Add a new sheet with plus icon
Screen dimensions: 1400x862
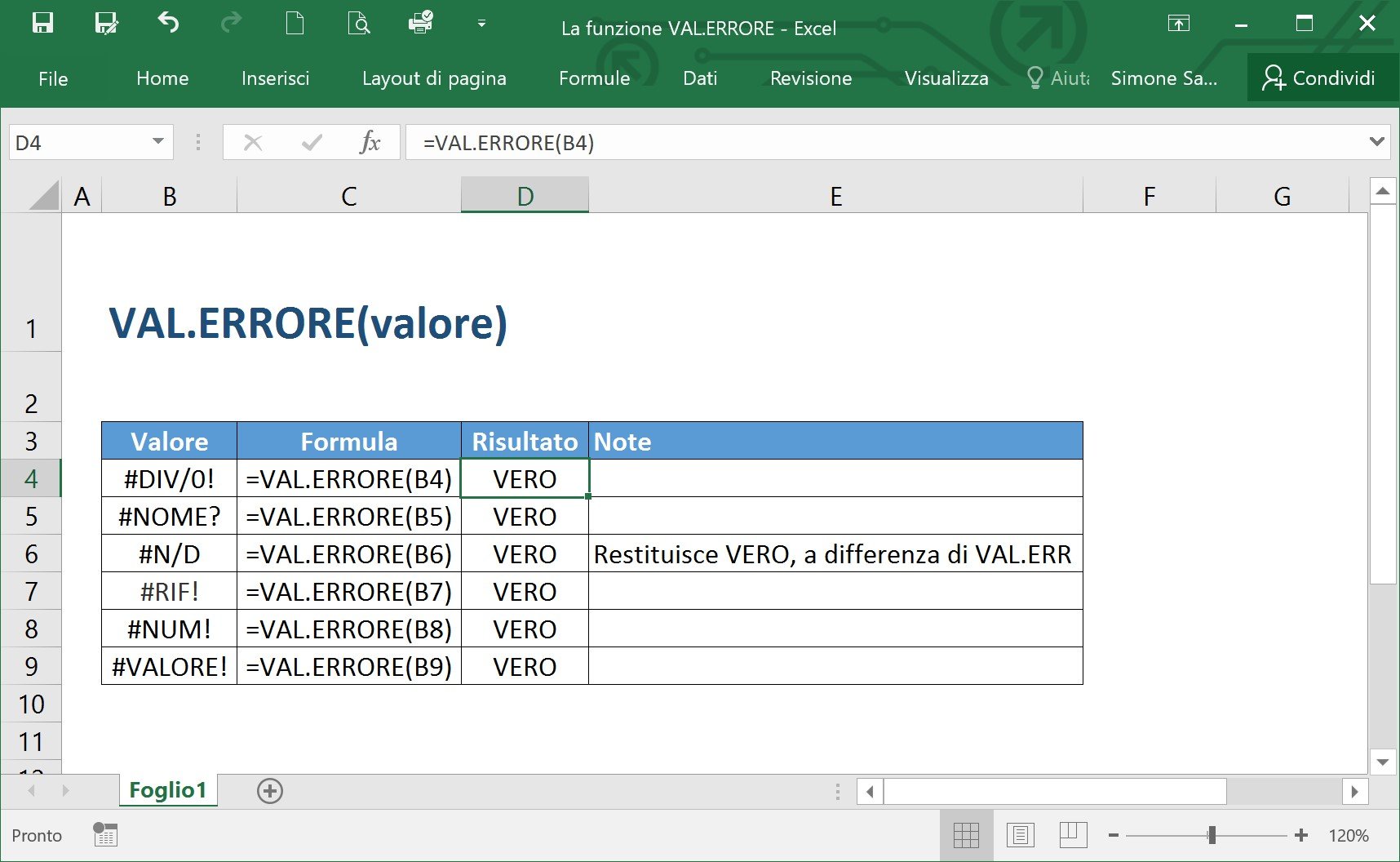point(270,790)
